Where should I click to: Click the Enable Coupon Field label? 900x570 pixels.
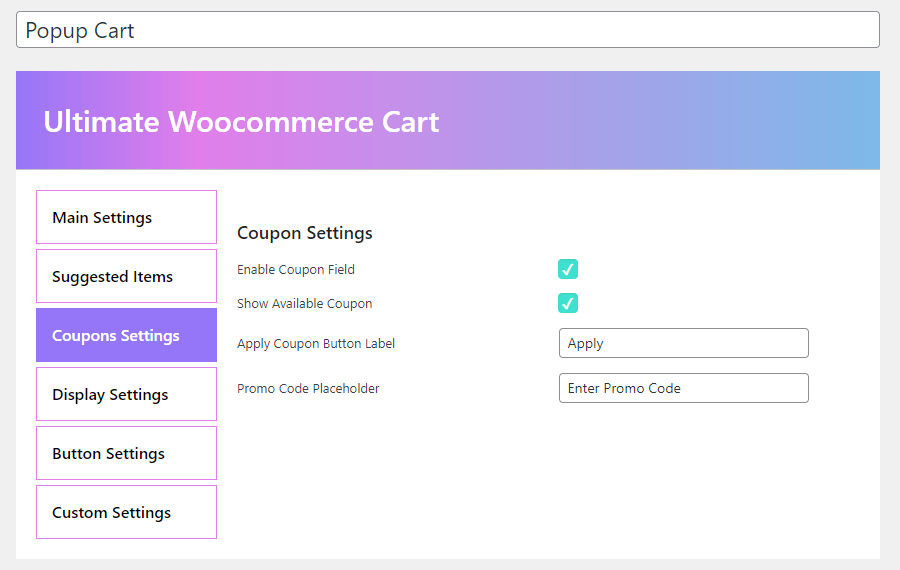click(x=296, y=270)
